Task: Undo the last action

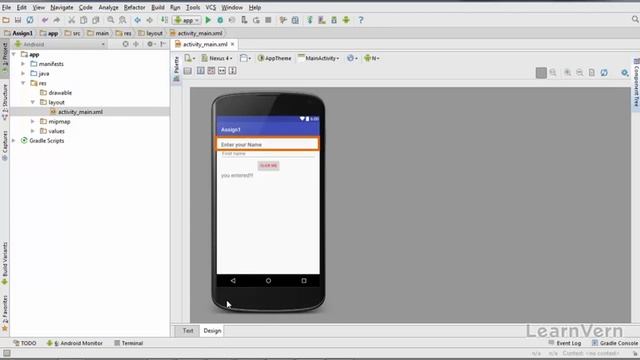Action: [45, 20]
